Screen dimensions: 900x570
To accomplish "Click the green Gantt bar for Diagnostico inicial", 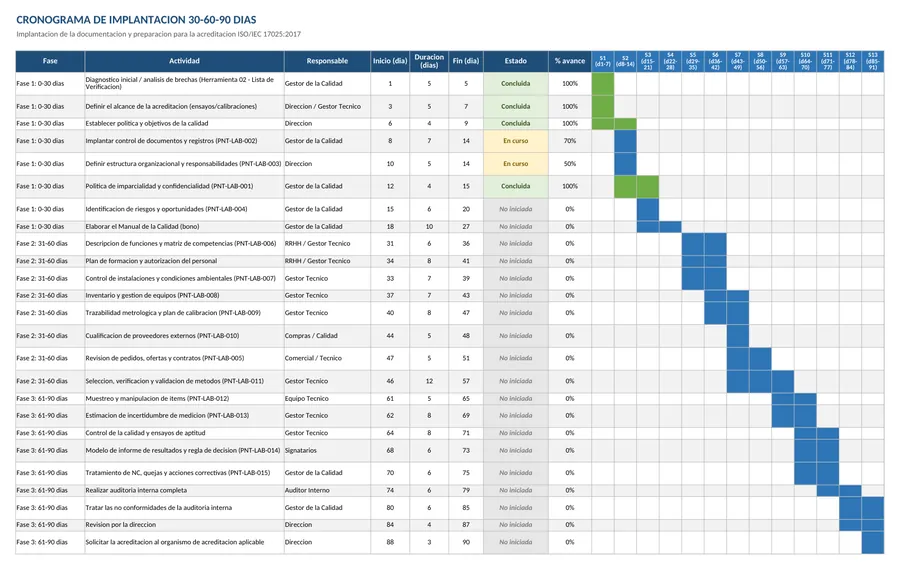I will 603,84.
